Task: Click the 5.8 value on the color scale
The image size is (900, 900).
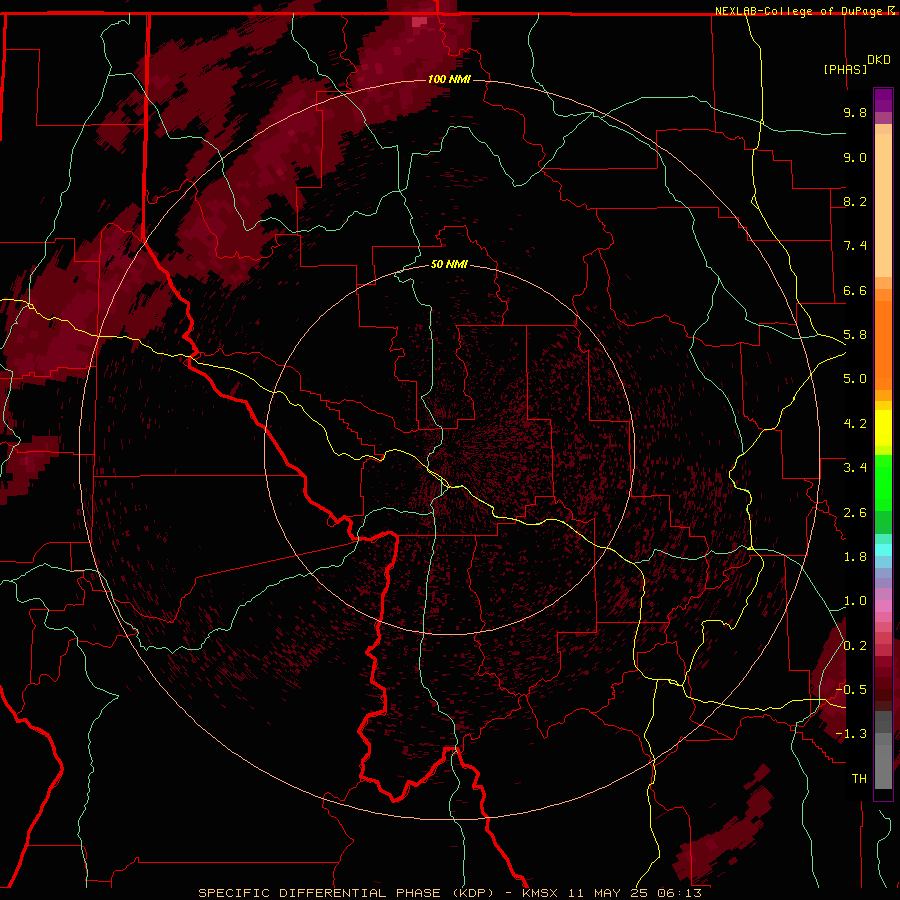Action: [855, 335]
